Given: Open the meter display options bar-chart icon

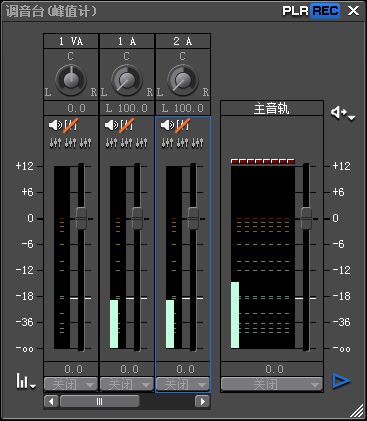Looking at the screenshot, I should (x=26, y=381).
